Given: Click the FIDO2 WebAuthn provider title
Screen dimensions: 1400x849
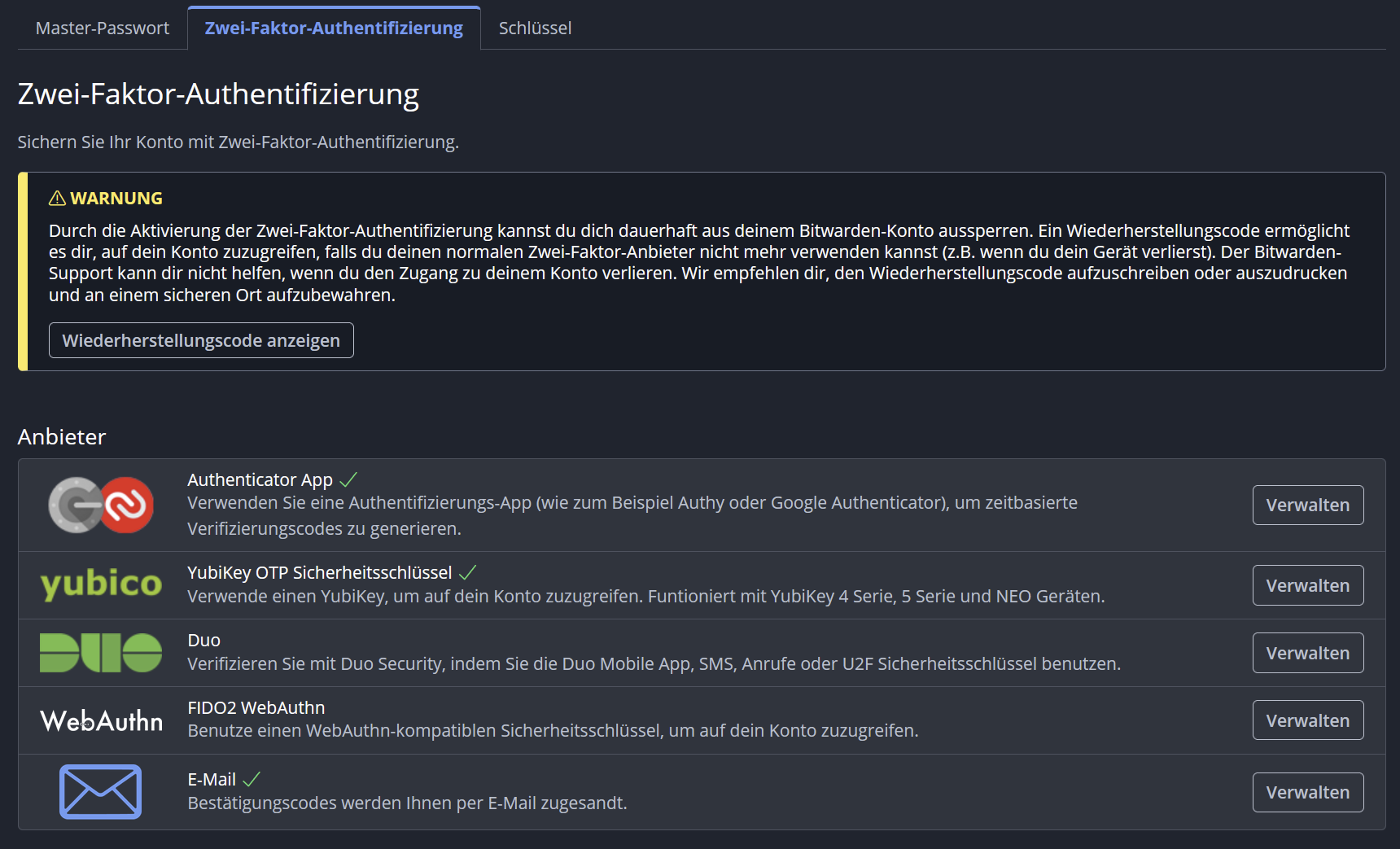Looking at the screenshot, I should pos(256,707).
